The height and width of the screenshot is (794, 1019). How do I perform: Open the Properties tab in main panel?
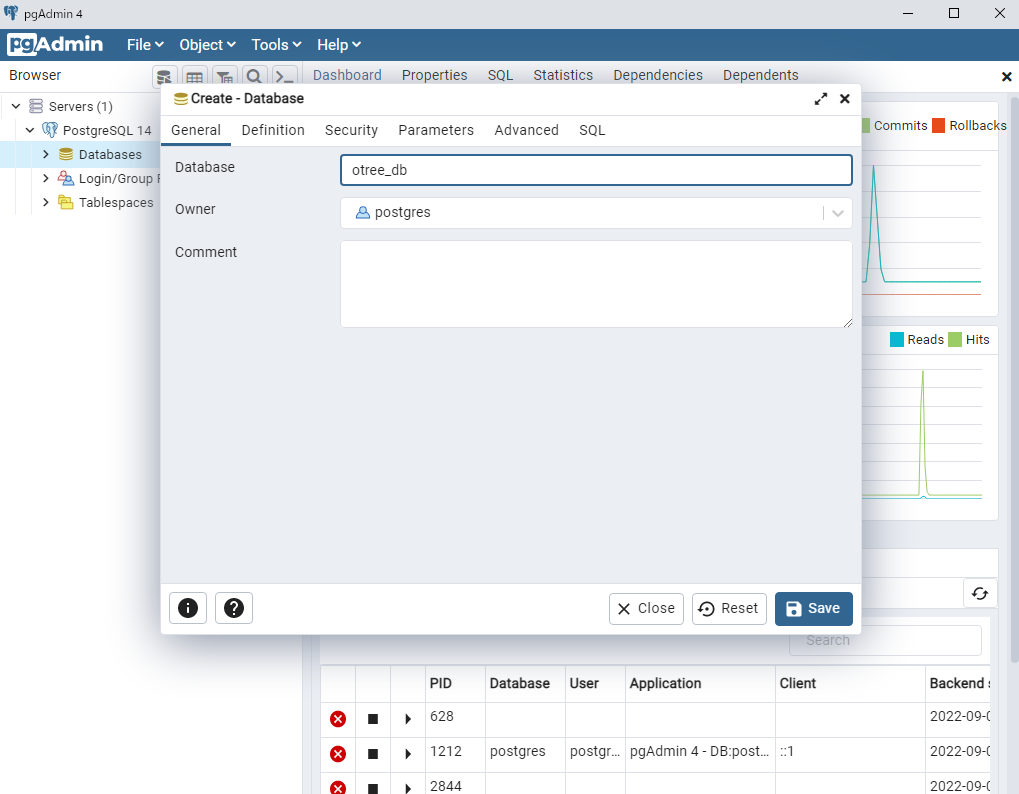(x=434, y=75)
